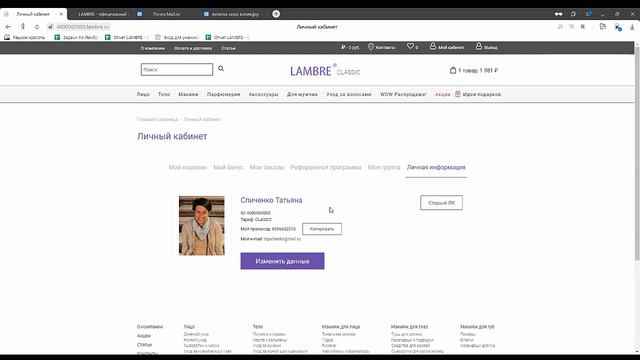Close the 'Личный кабинет' browser tab
The height and width of the screenshot is (360, 640).
61,14
